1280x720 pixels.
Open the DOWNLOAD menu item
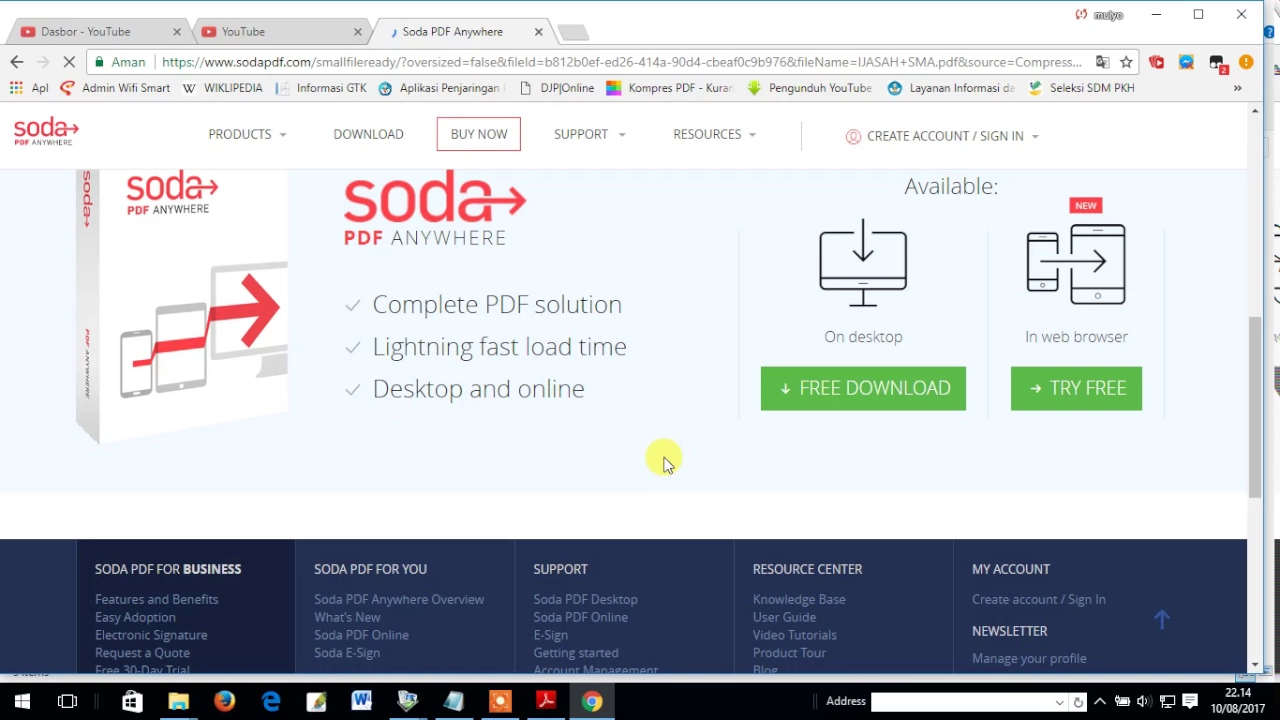(368, 134)
